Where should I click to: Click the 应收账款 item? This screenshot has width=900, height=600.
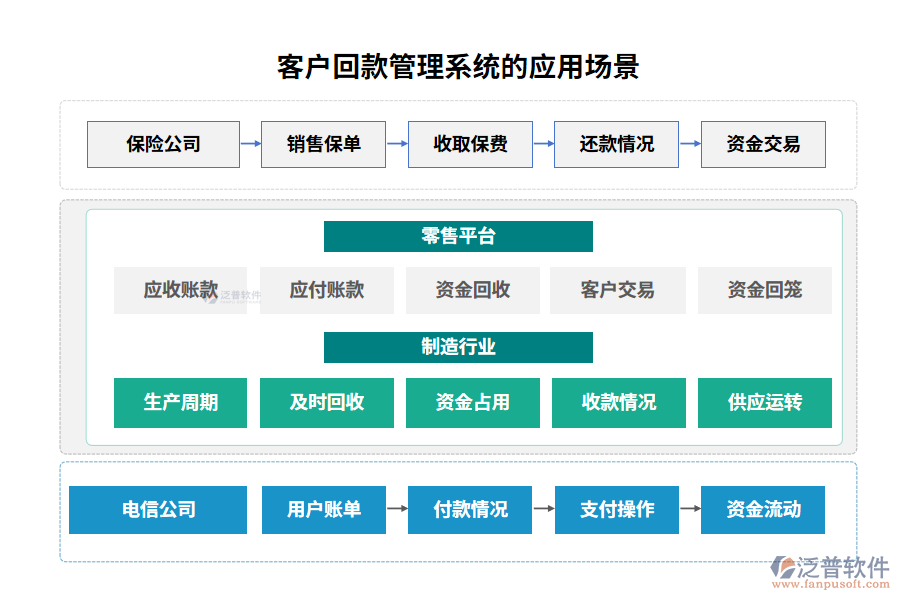[180, 290]
